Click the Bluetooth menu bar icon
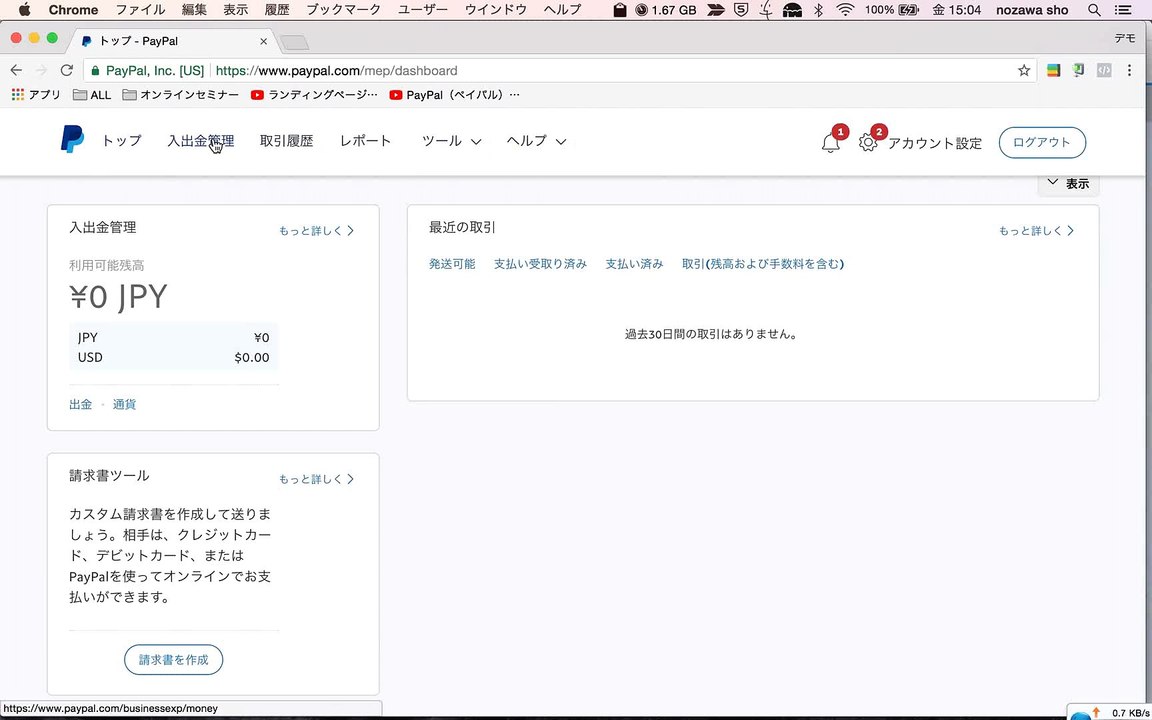 click(818, 10)
